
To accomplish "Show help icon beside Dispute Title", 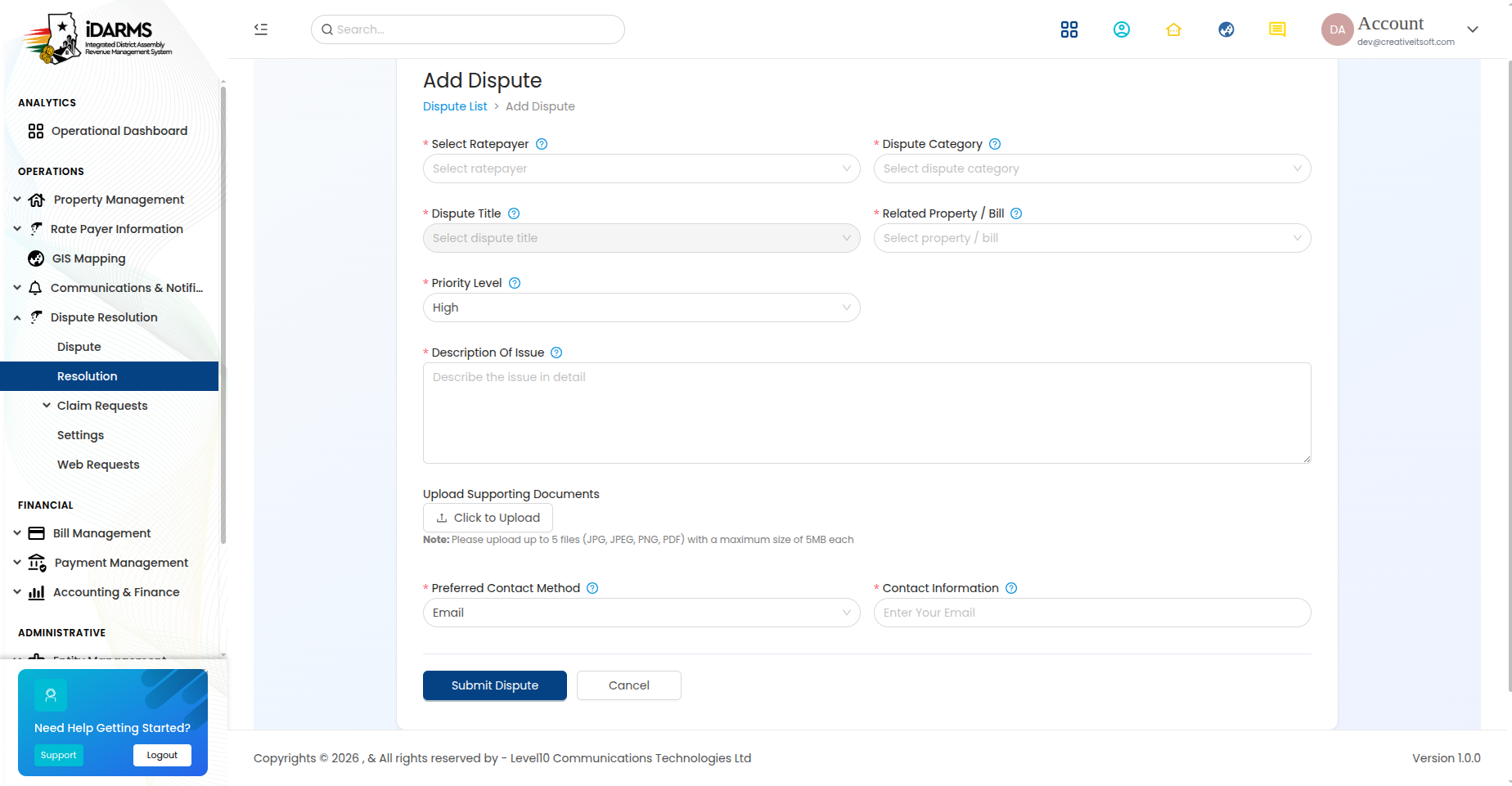I will coord(514,213).
